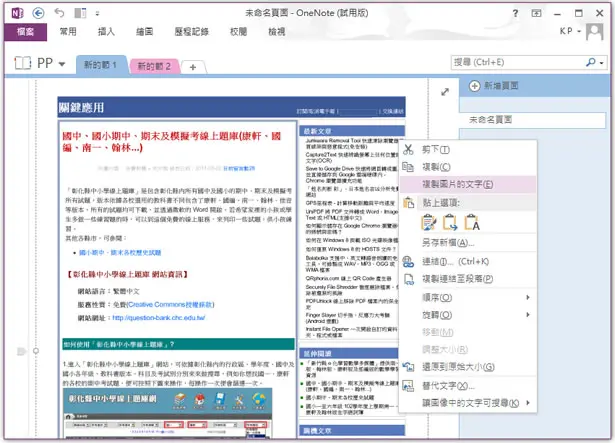Add a new section with plus tab
The width and height of the screenshot is (615, 443).
[193, 67]
